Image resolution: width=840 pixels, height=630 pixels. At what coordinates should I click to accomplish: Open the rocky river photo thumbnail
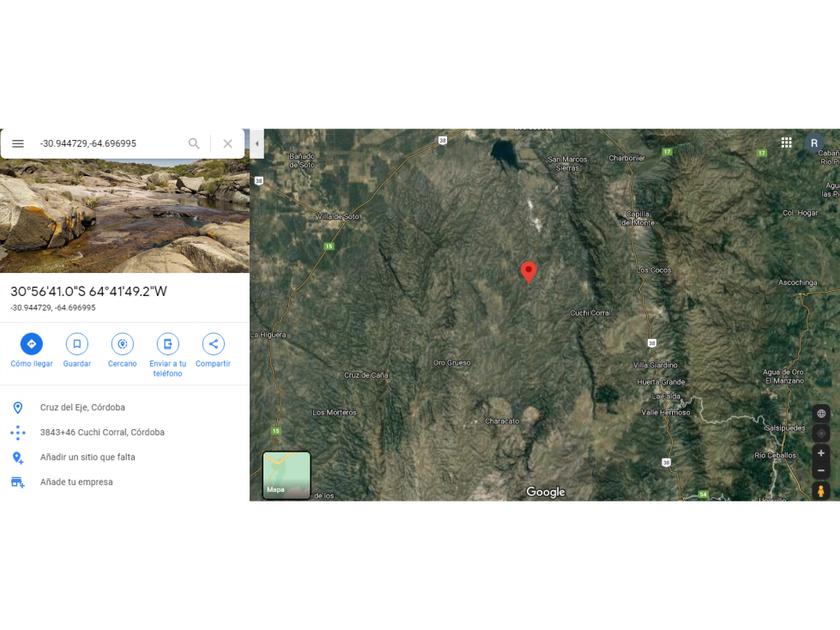point(125,215)
